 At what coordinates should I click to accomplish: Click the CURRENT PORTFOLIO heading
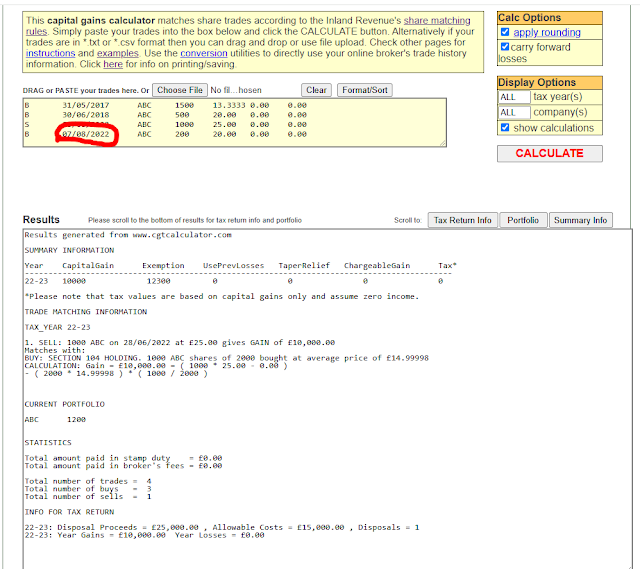point(64,404)
